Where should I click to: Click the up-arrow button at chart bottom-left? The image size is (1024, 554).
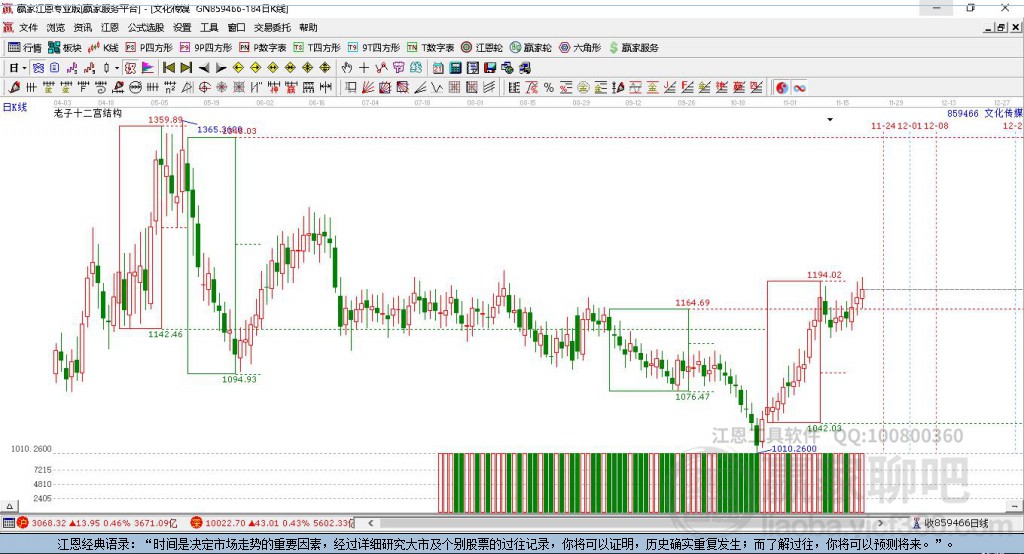coord(9,506)
